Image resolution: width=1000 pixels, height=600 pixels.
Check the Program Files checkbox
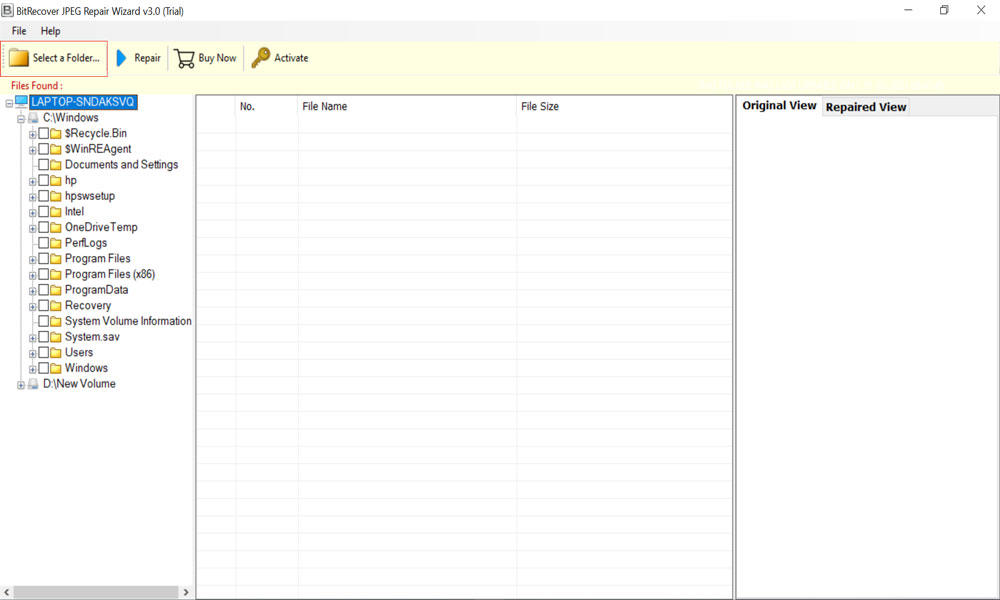coord(43,258)
